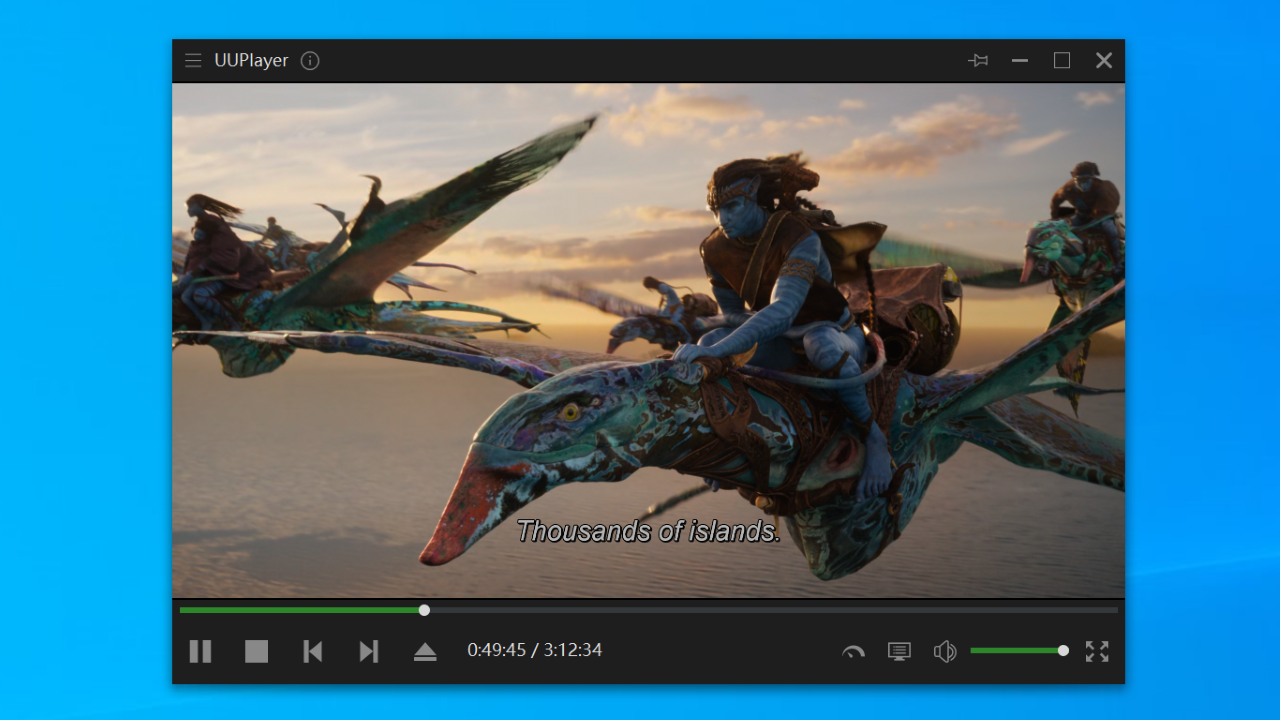
Task: Stop the video with the square button
Action: (x=257, y=651)
